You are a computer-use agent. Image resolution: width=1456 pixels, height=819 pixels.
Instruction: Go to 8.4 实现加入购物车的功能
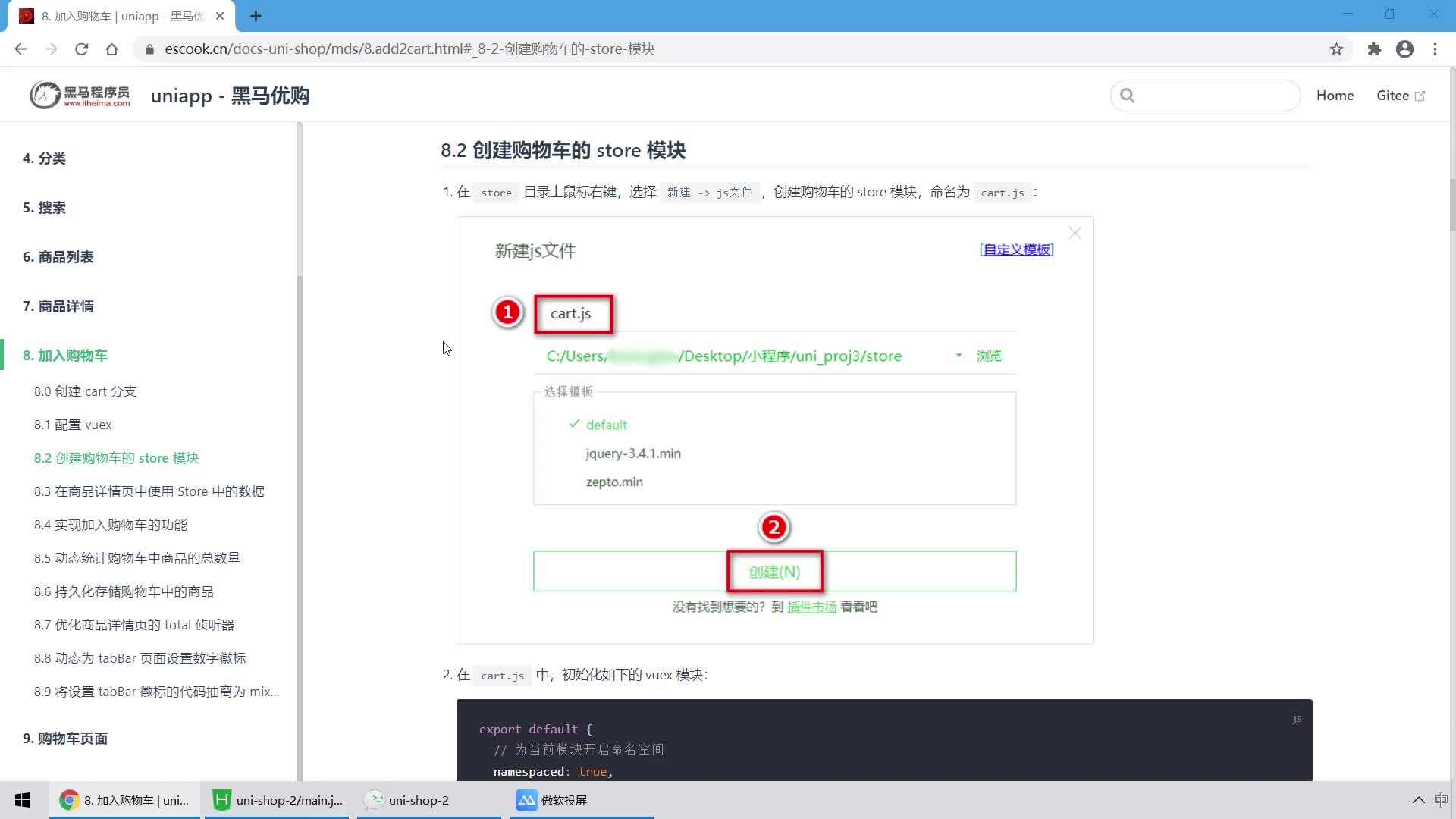[x=111, y=525]
